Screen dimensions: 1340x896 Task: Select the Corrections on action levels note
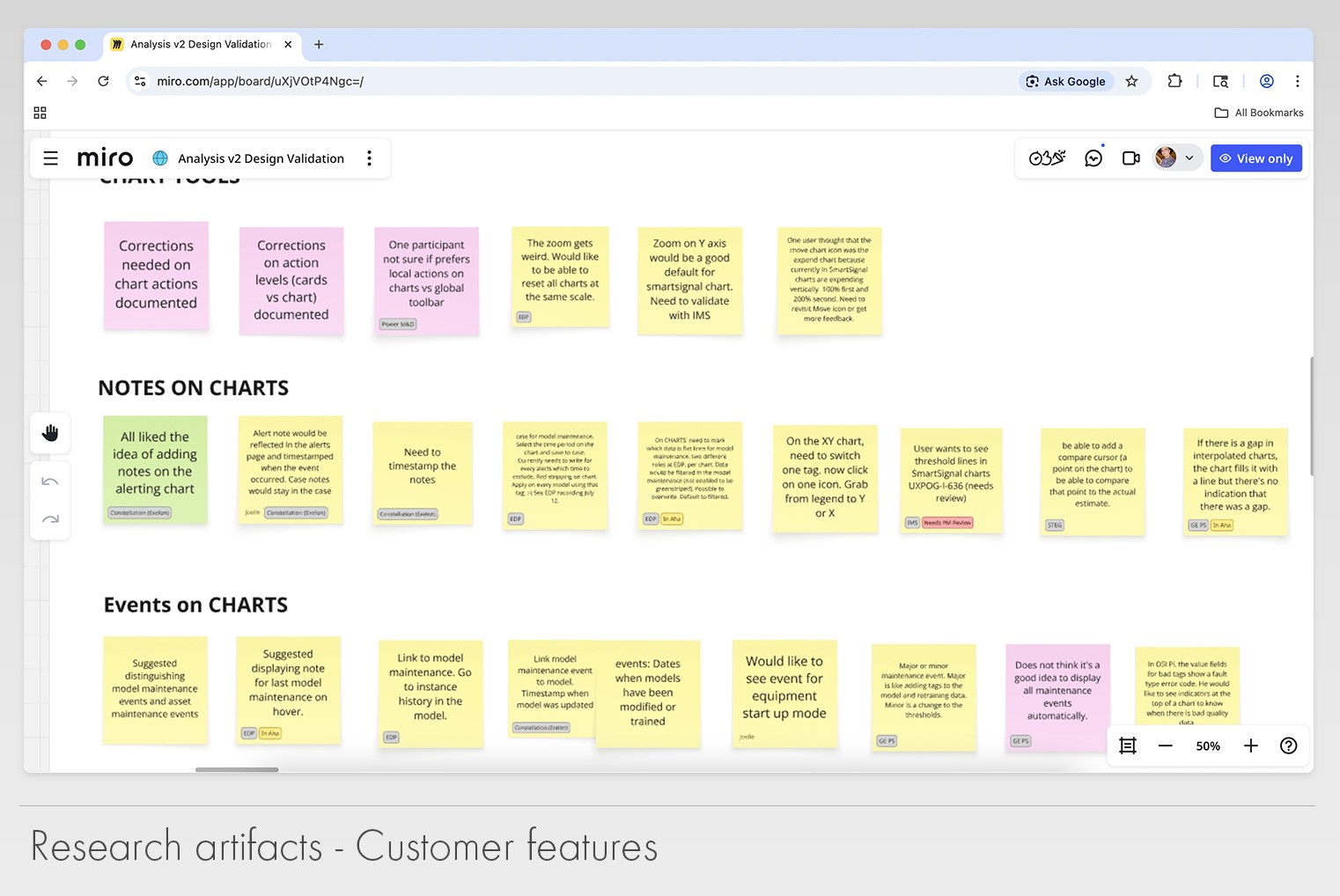point(291,281)
